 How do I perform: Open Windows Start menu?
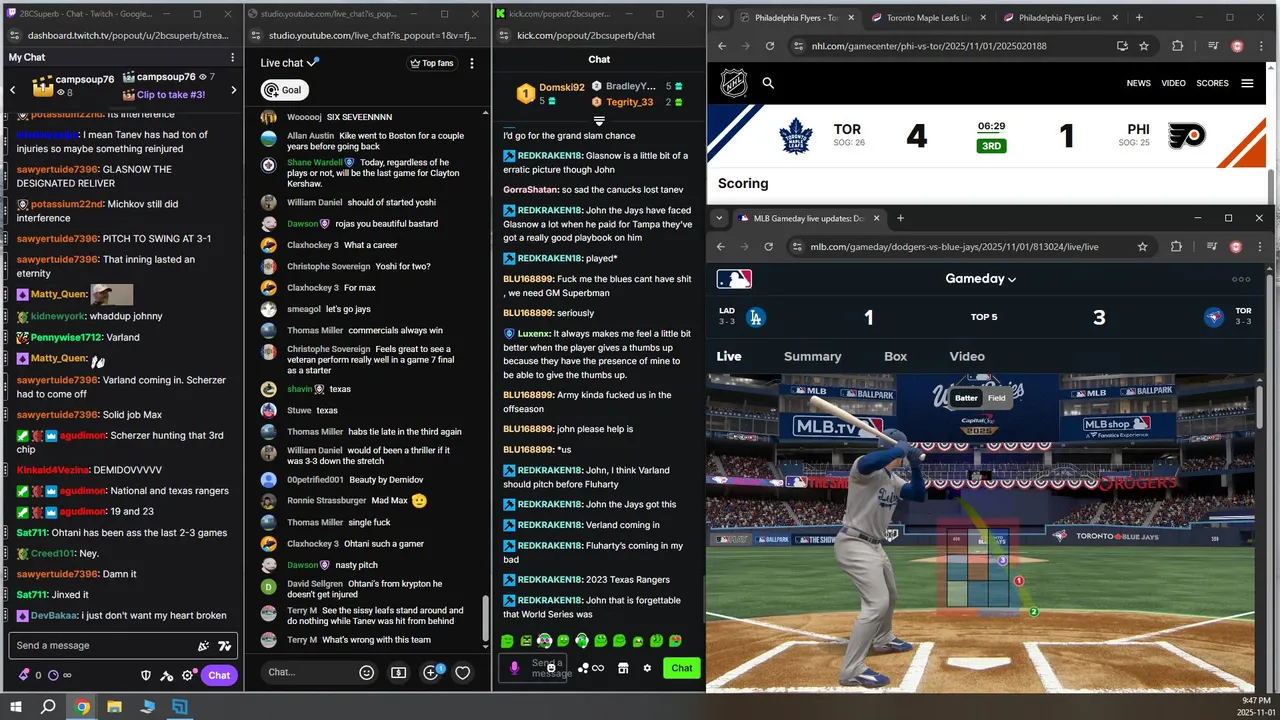[x=15, y=707]
